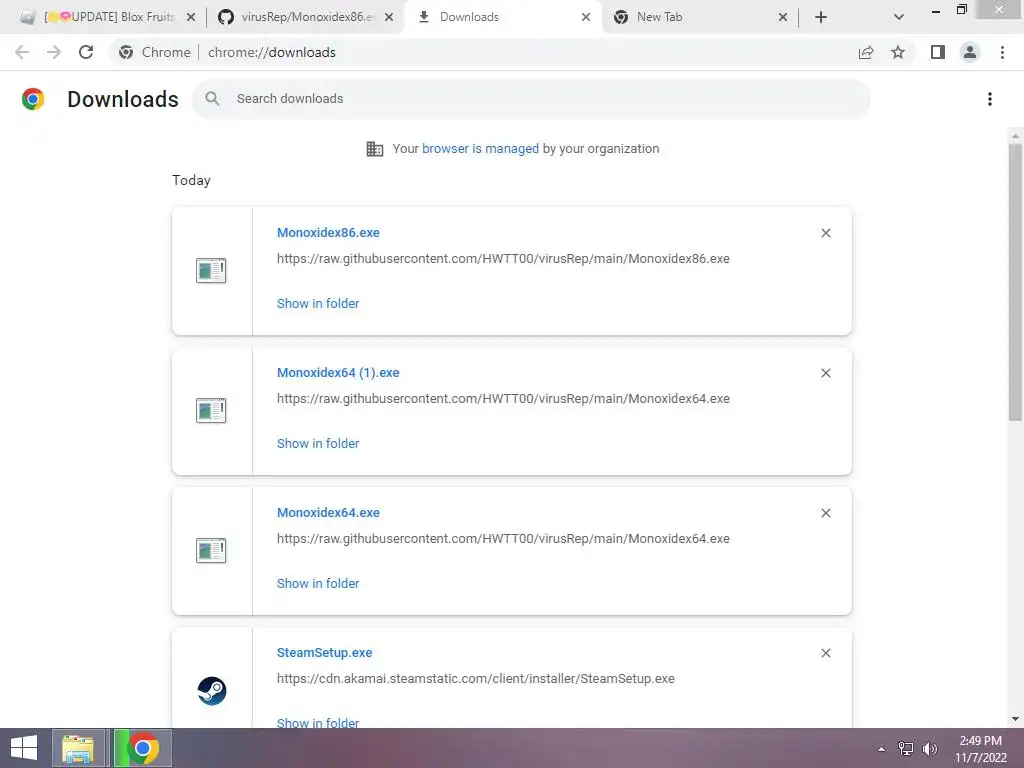Open File Explorer from the taskbar

pyautogui.click(x=78, y=748)
